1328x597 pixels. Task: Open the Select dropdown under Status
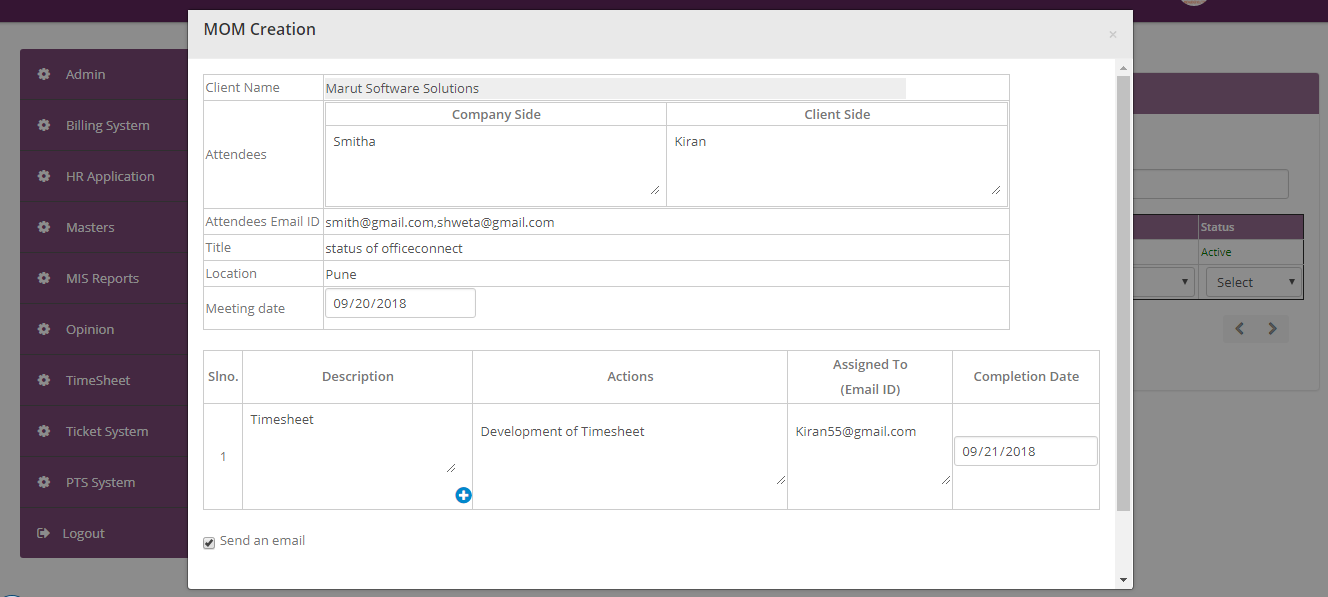pos(1253,282)
